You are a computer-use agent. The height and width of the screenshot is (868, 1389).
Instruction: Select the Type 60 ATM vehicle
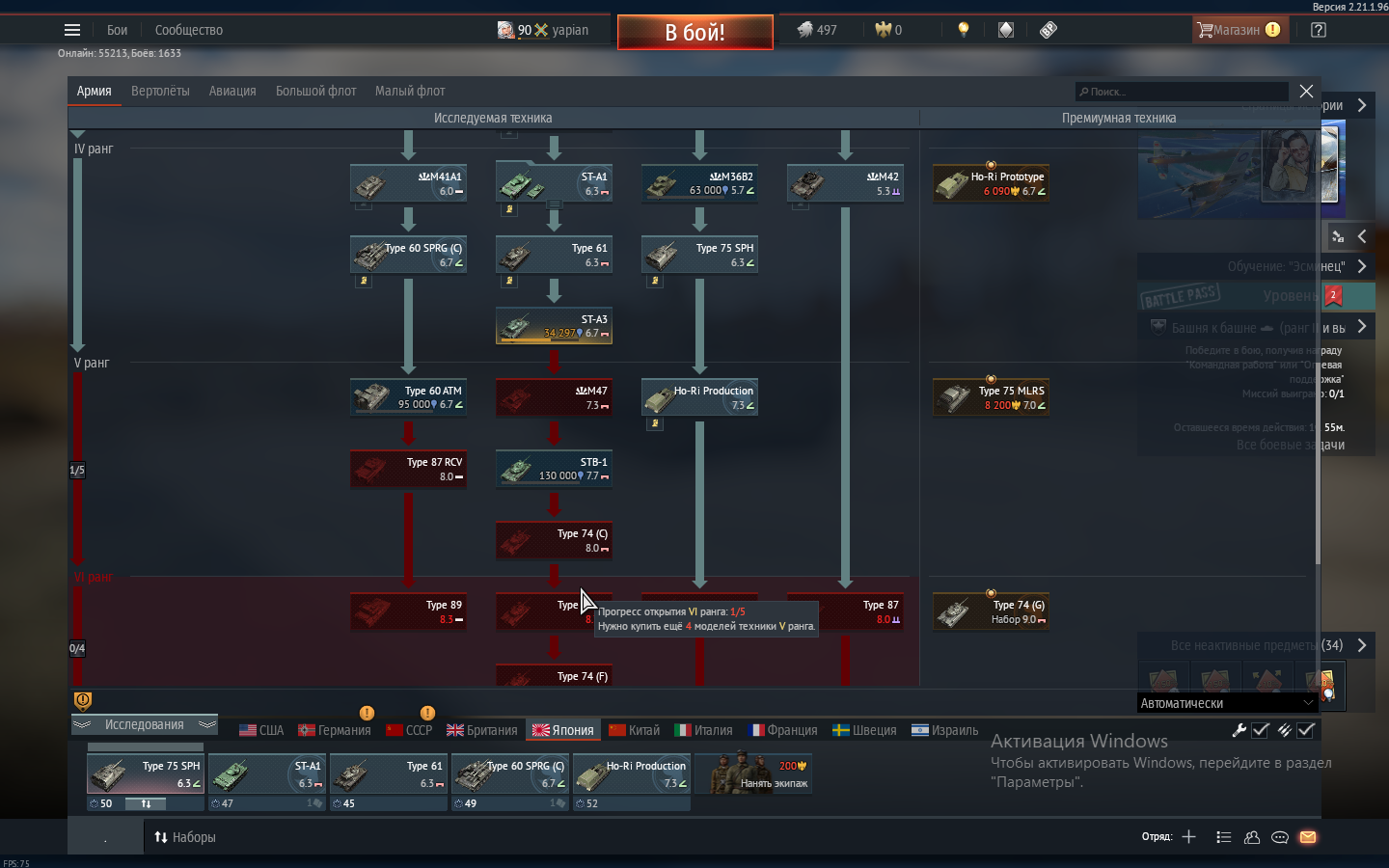(408, 397)
